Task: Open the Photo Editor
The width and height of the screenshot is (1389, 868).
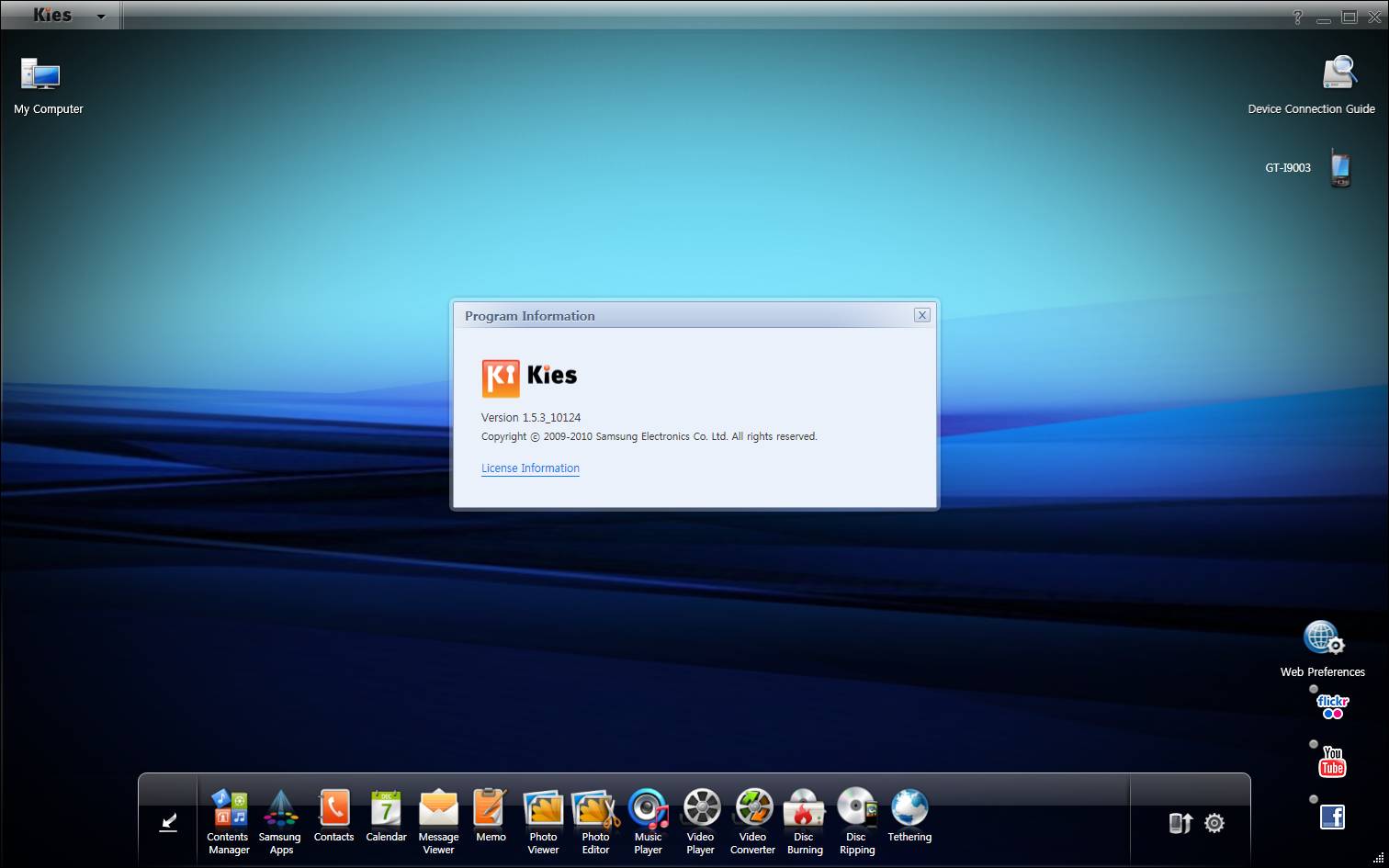Action: coord(595,821)
